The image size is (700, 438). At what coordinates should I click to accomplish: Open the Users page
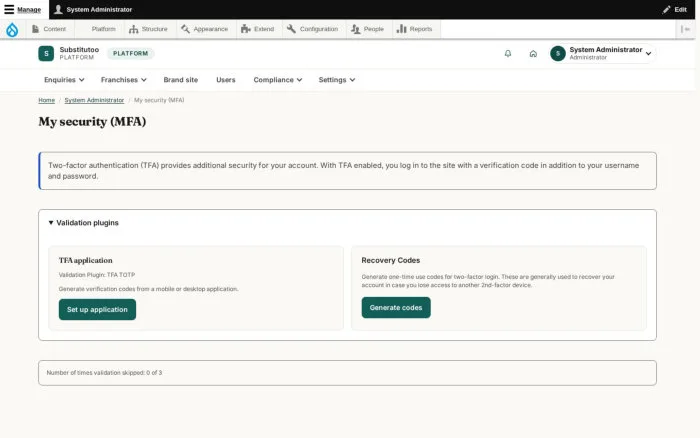point(225,80)
